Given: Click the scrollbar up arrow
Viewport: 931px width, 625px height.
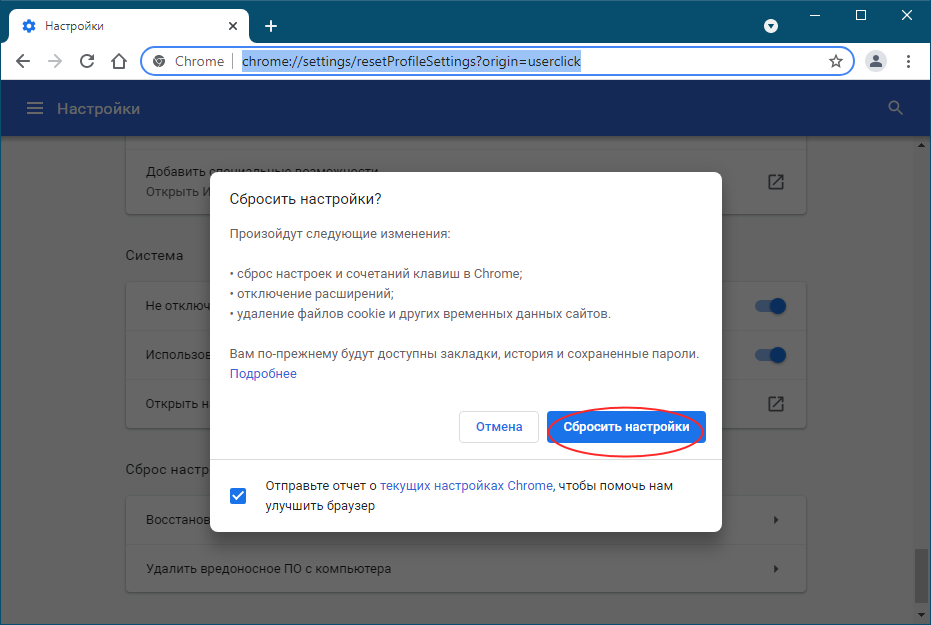Looking at the screenshot, I should pos(921,144).
